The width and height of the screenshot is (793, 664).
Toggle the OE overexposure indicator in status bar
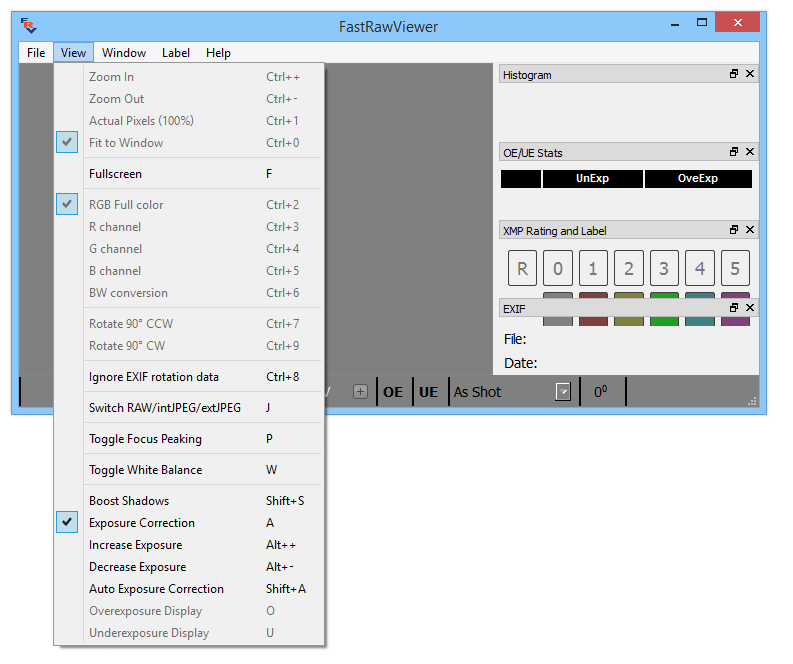click(393, 392)
